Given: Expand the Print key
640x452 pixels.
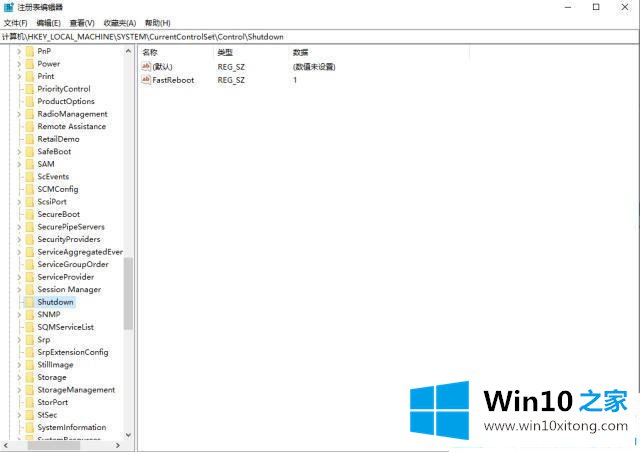Looking at the screenshot, I should coord(19,76).
